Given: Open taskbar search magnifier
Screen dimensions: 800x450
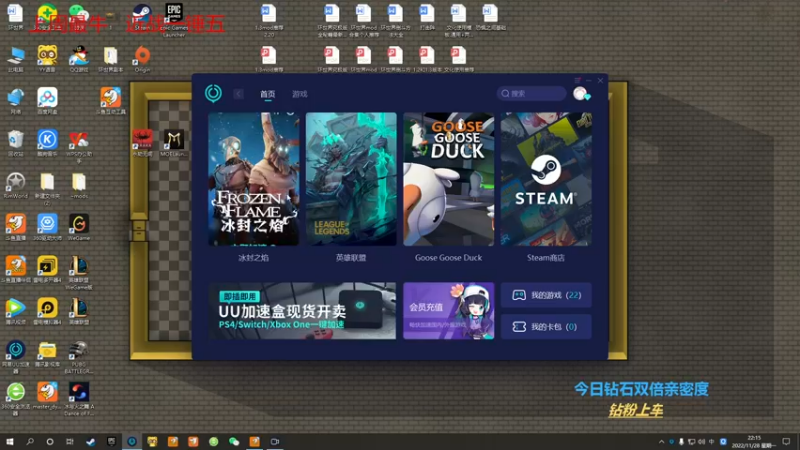Looking at the screenshot, I should click(30, 441).
